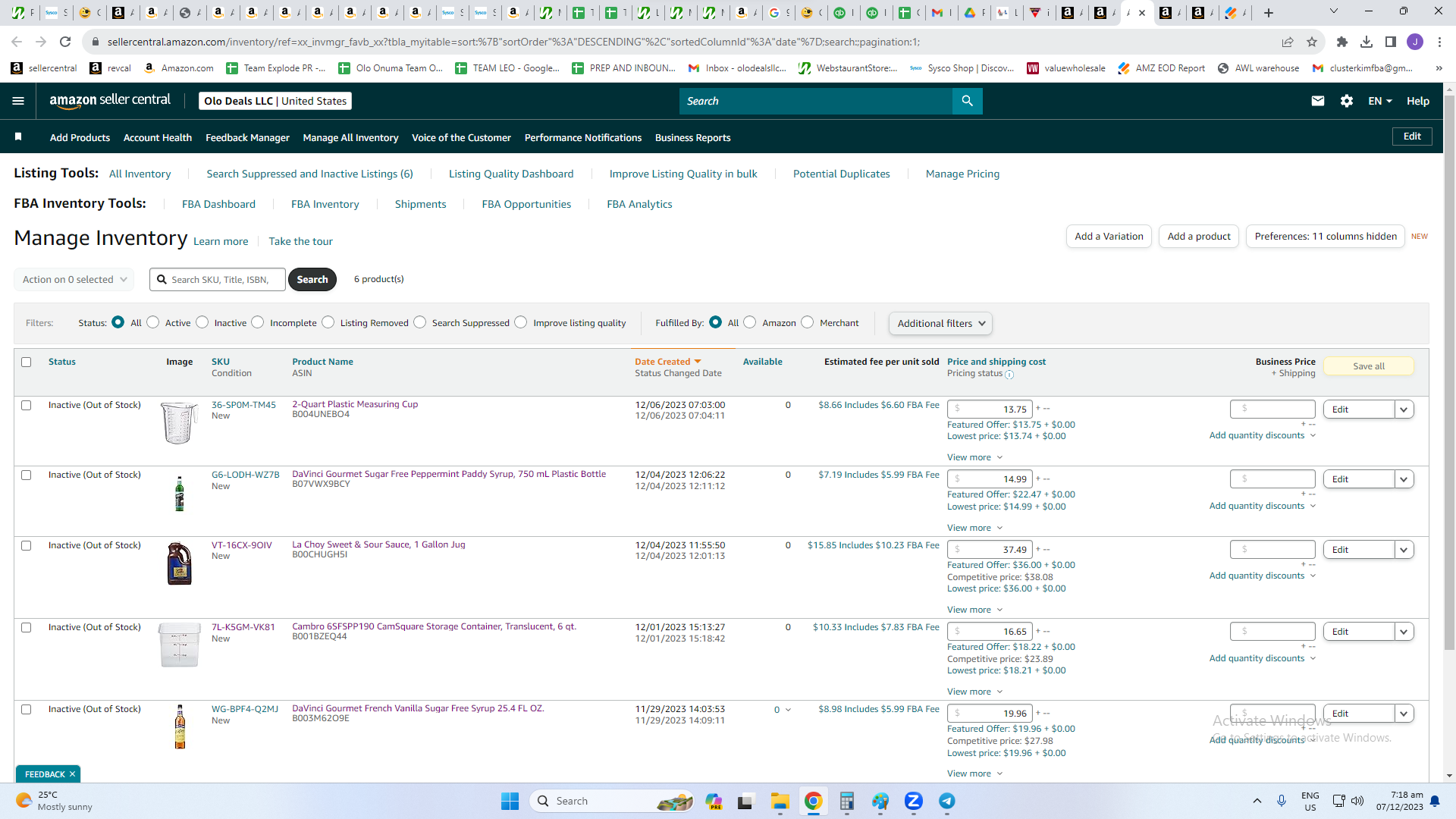
Task: Open the Action on 0 selected dropdown
Action: (74, 279)
